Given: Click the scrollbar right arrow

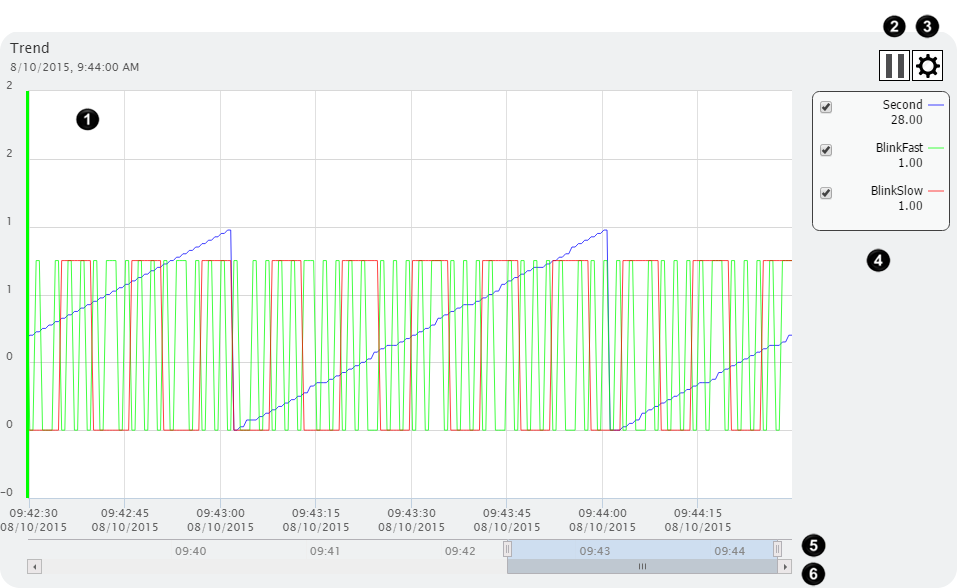Looking at the screenshot, I should (785, 567).
